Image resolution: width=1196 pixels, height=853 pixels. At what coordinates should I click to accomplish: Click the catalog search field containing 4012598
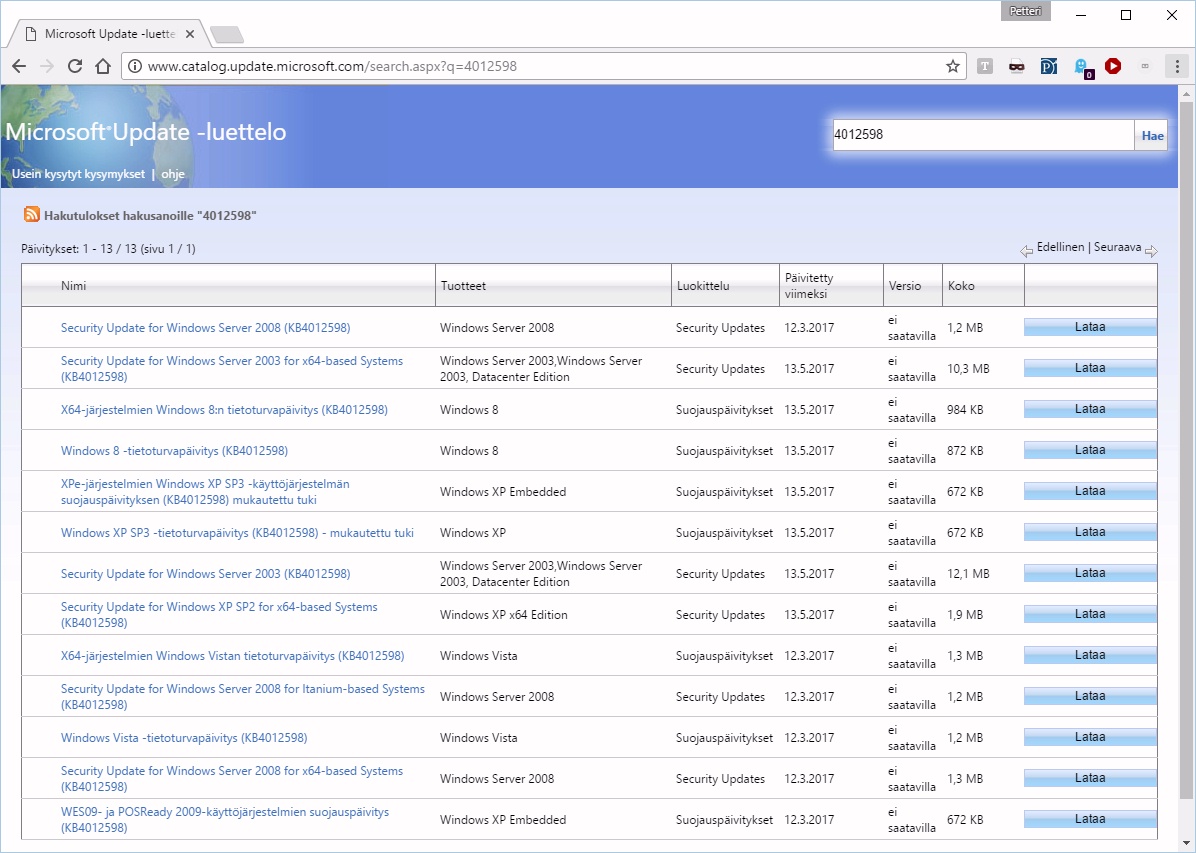click(983, 135)
